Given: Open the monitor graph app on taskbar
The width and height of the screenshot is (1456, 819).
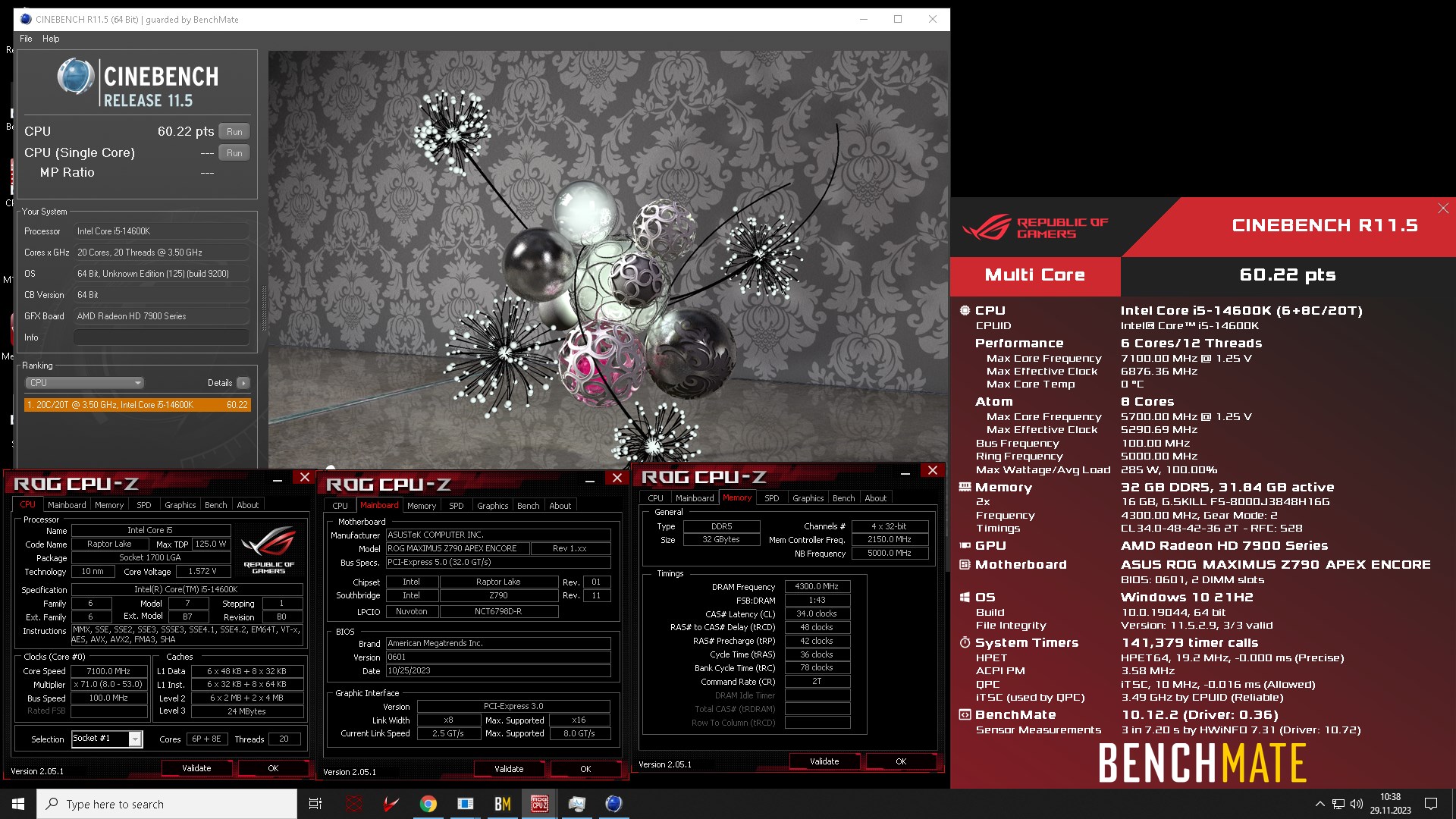Looking at the screenshot, I should (x=577, y=804).
